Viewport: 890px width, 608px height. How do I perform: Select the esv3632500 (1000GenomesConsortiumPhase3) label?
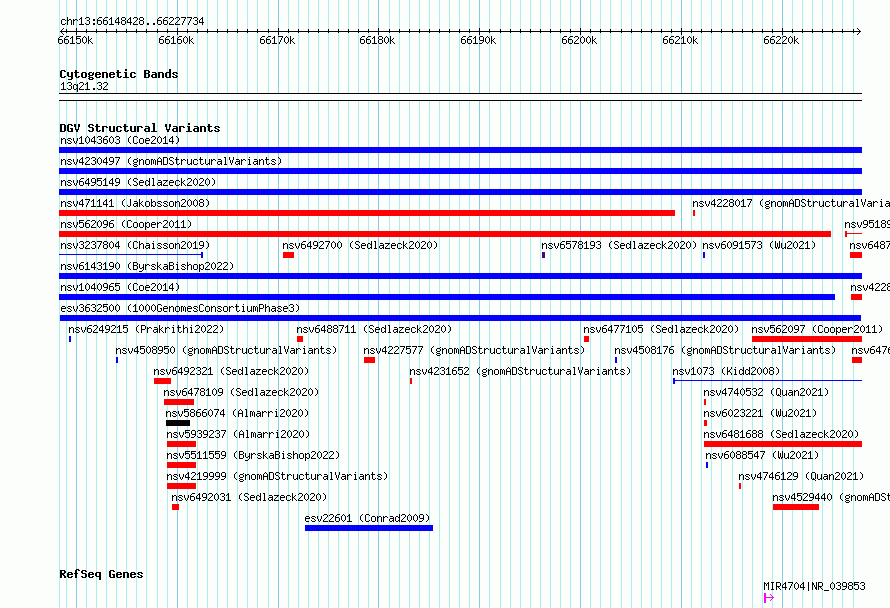[180, 308]
